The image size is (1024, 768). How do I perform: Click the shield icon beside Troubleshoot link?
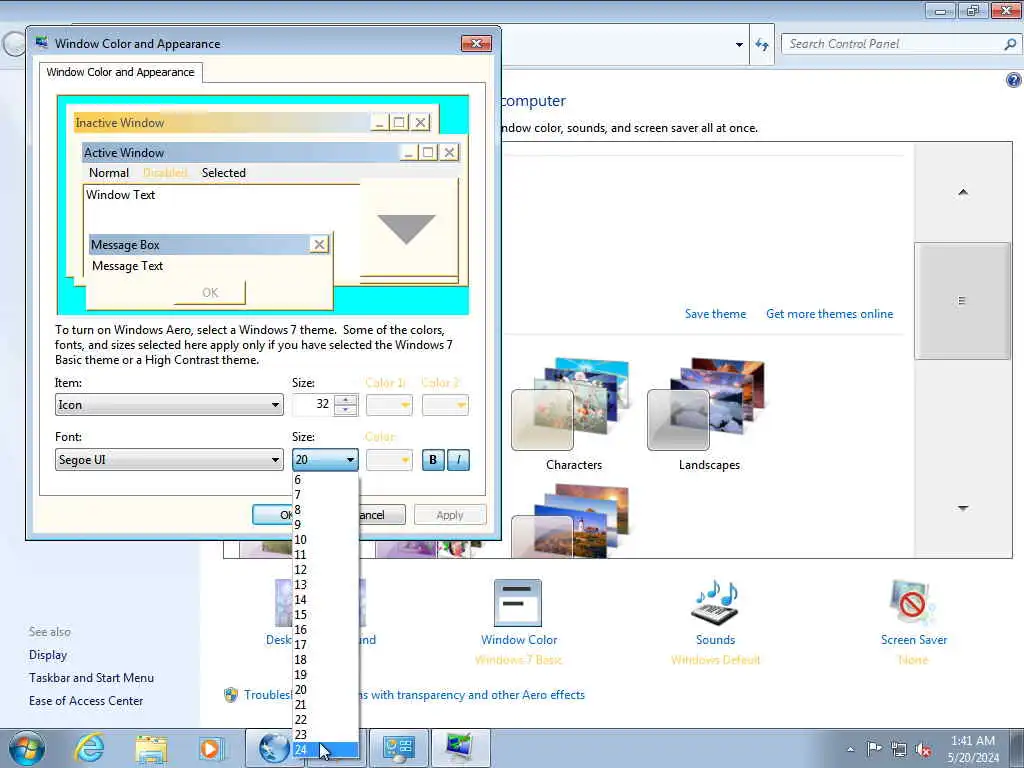pyautogui.click(x=231, y=695)
